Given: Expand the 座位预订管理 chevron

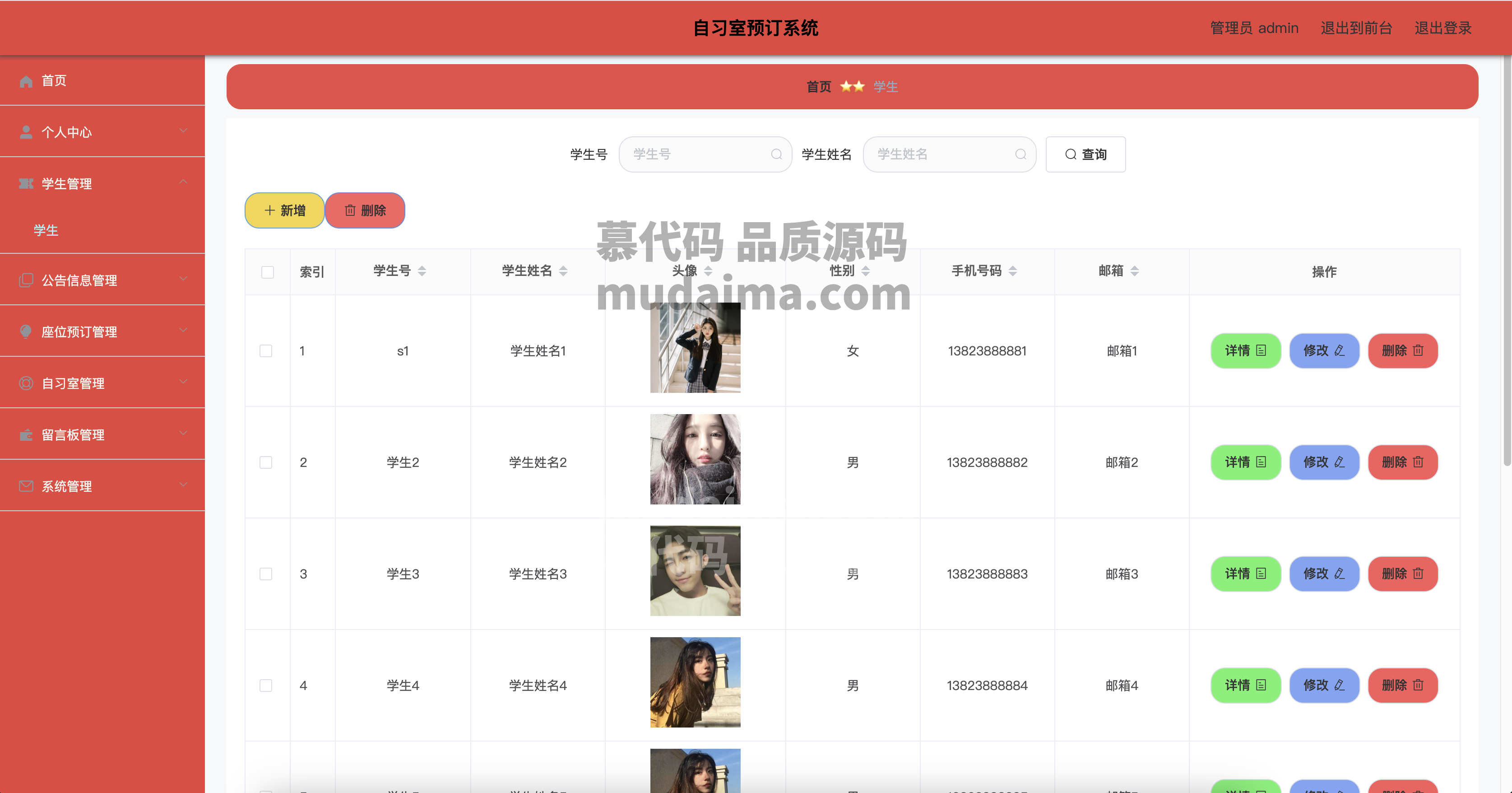Looking at the screenshot, I should (183, 330).
